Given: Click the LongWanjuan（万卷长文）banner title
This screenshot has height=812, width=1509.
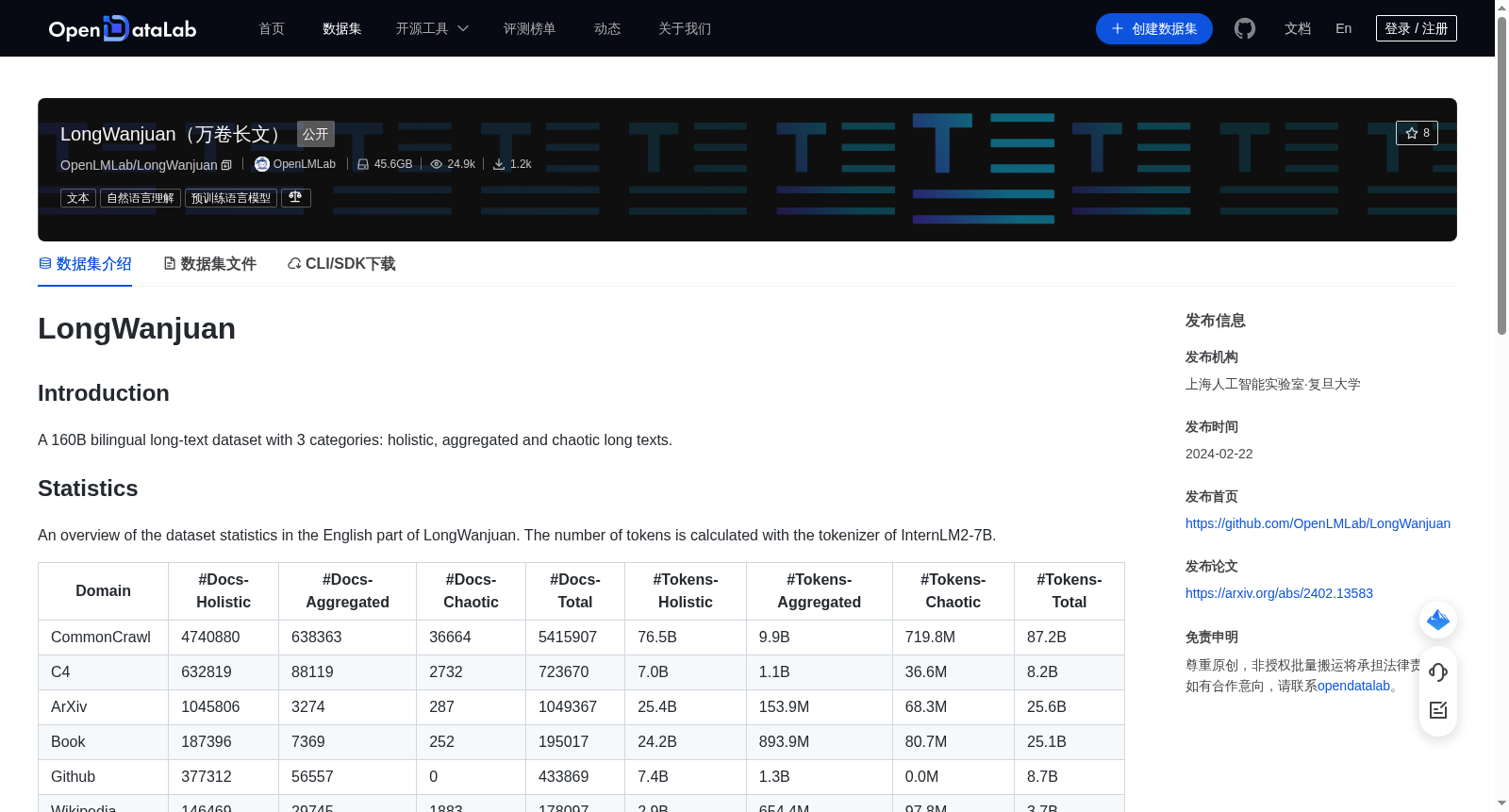Looking at the screenshot, I should point(174,134).
